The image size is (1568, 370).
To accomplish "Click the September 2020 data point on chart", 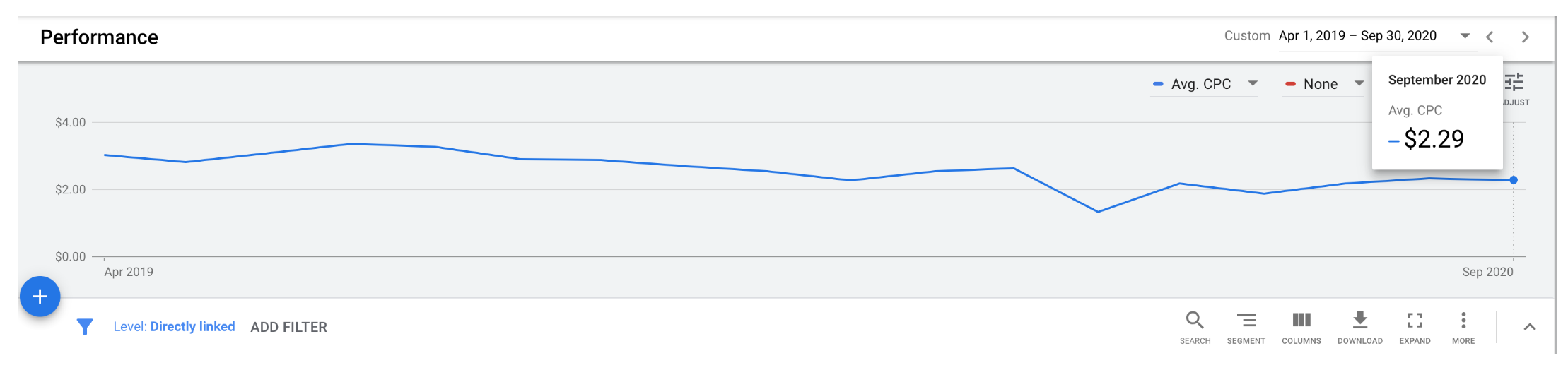I will click(x=1514, y=180).
